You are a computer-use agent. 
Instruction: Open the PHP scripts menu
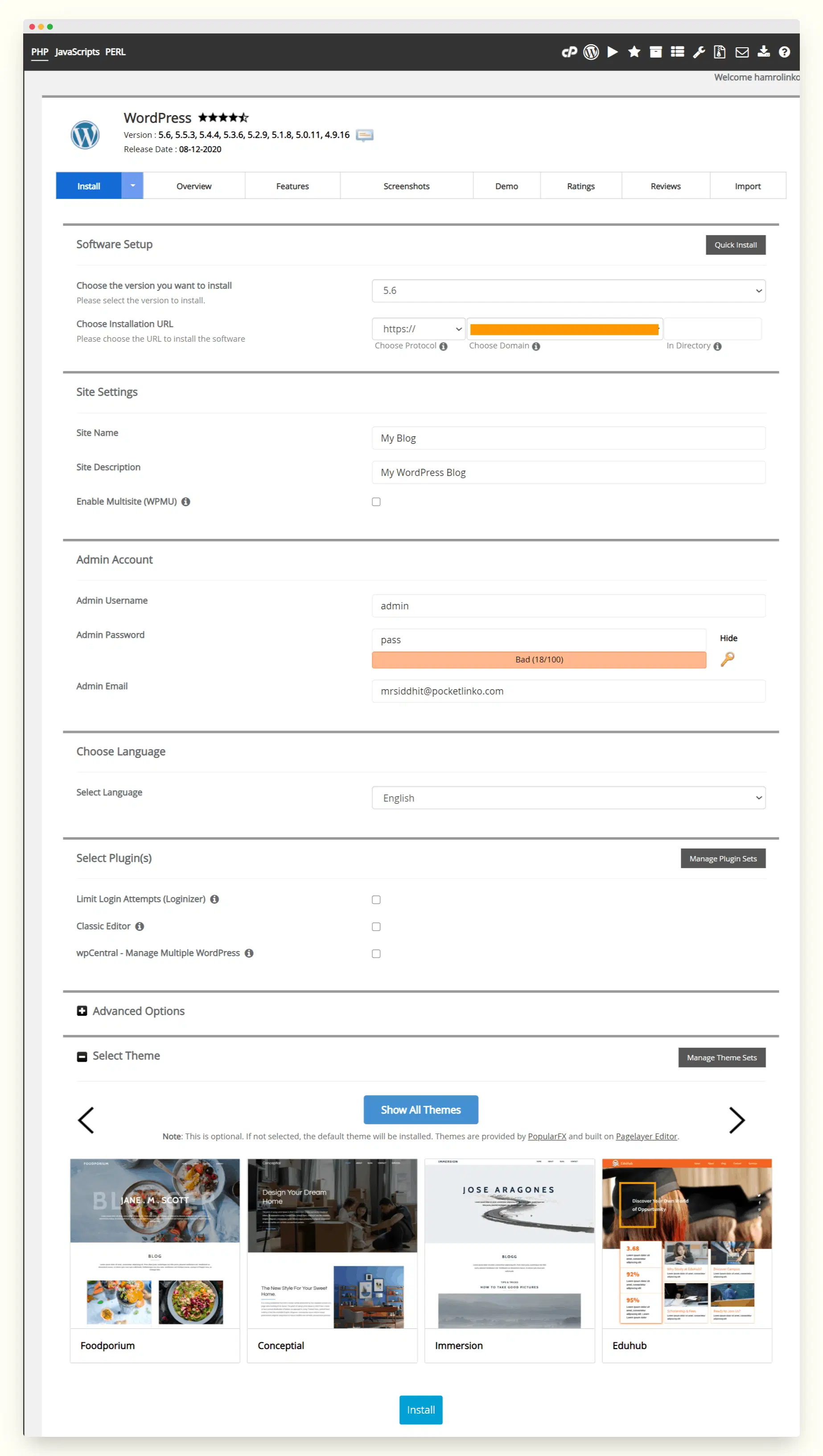[x=40, y=52]
